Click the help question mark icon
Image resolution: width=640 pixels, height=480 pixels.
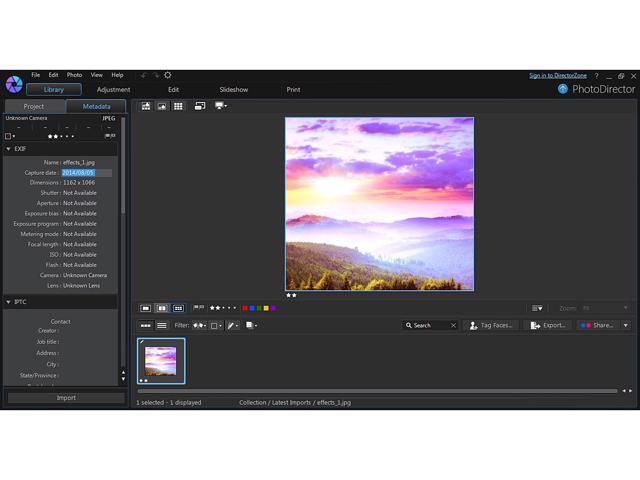[596, 76]
